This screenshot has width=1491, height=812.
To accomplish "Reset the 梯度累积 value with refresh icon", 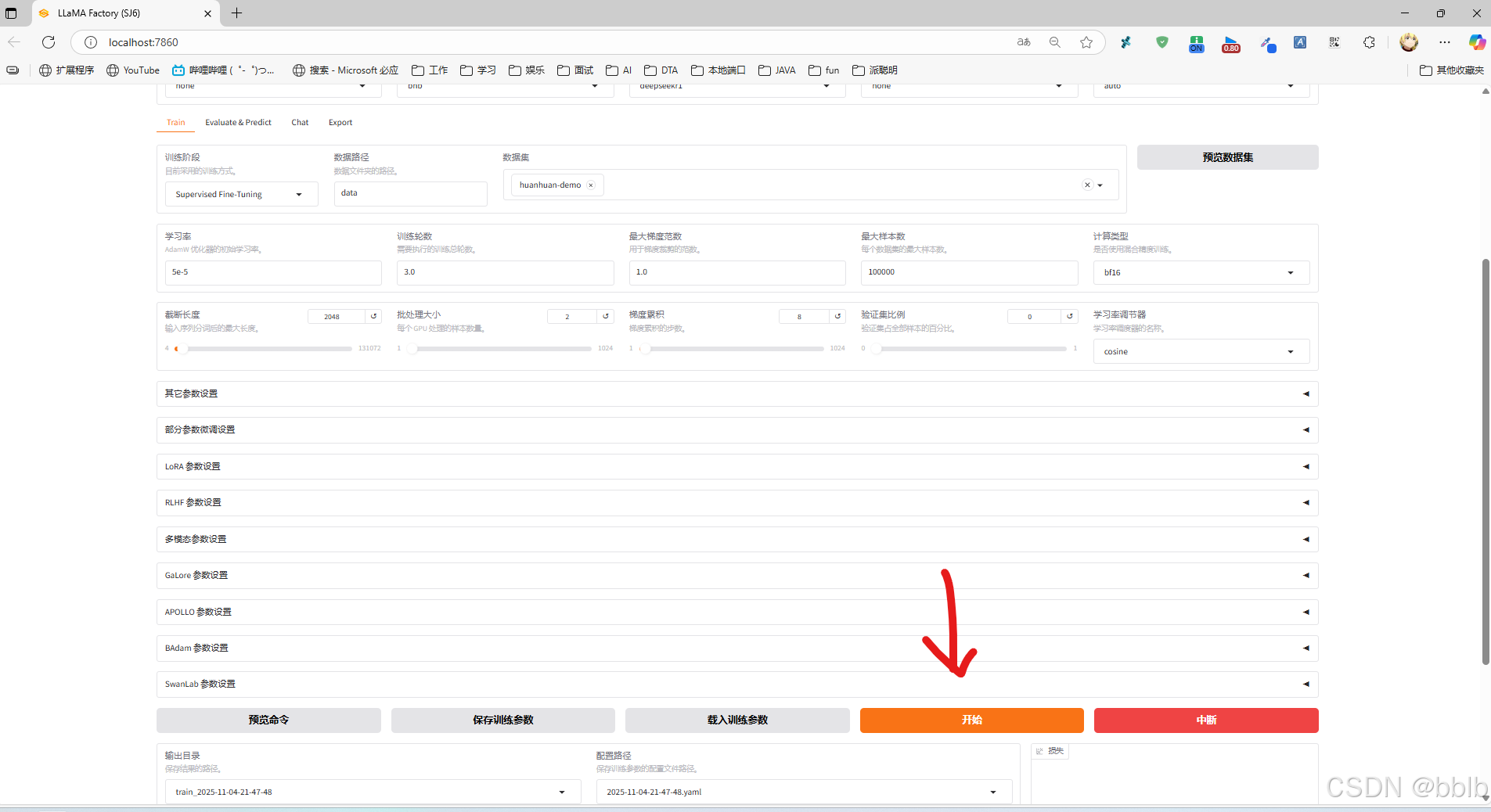I will [x=837, y=316].
